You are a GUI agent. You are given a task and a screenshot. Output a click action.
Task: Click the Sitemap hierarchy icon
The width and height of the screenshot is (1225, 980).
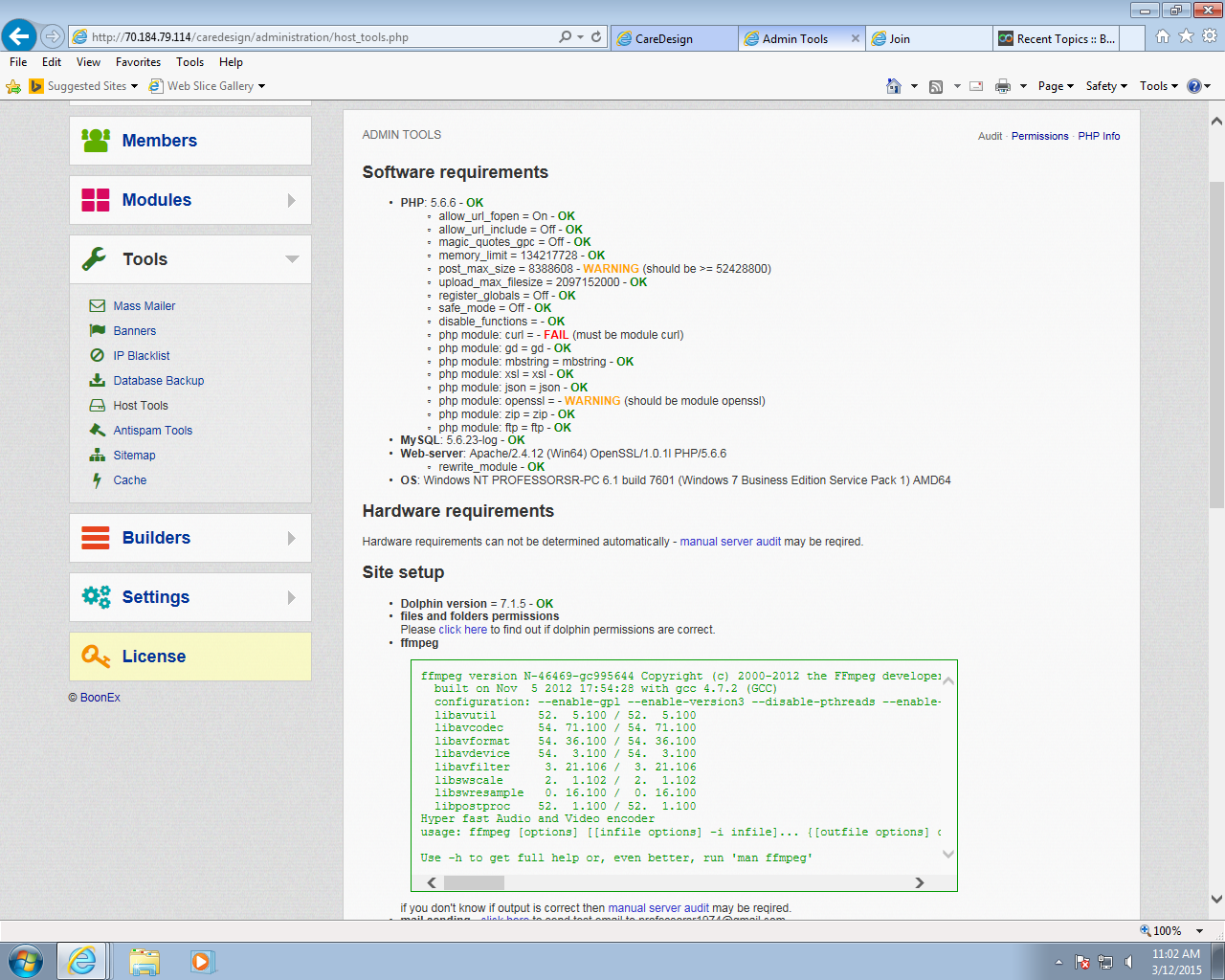pos(97,456)
